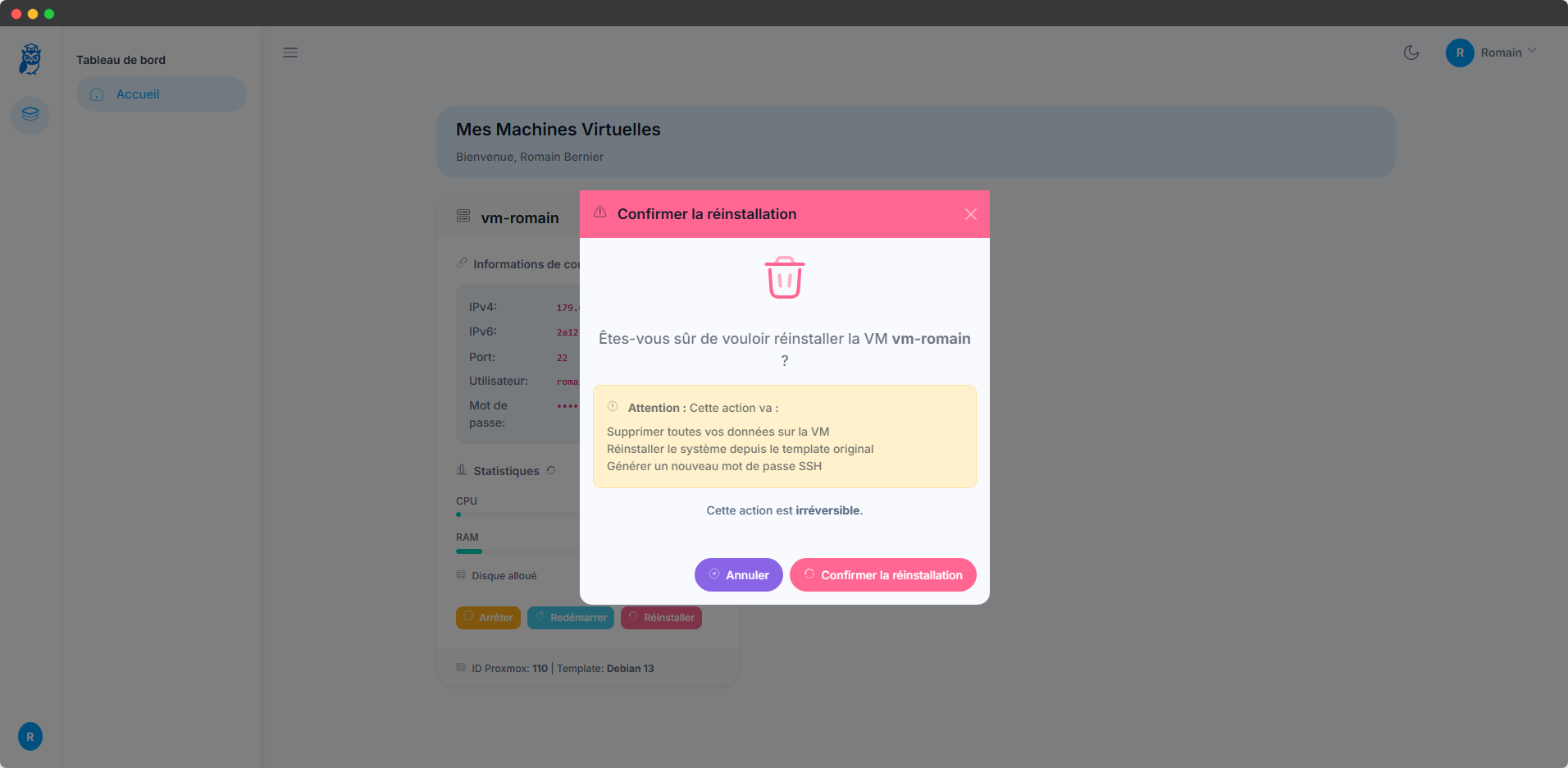This screenshot has height=768, width=1568.
Task: Click the pink trash icon in the dialog
Action: tap(784, 277)
